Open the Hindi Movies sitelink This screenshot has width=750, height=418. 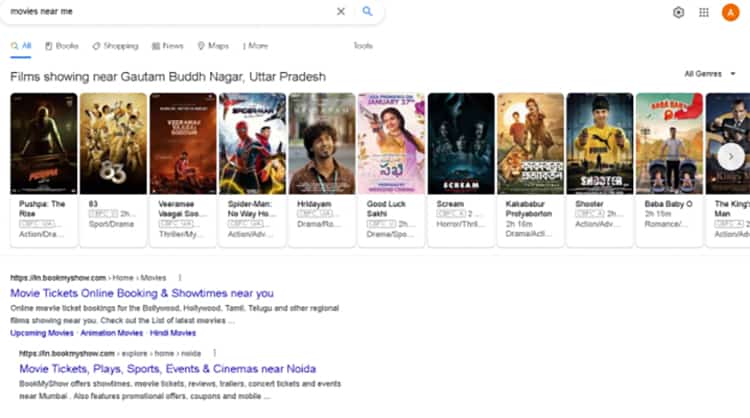(x=173, y=333)
